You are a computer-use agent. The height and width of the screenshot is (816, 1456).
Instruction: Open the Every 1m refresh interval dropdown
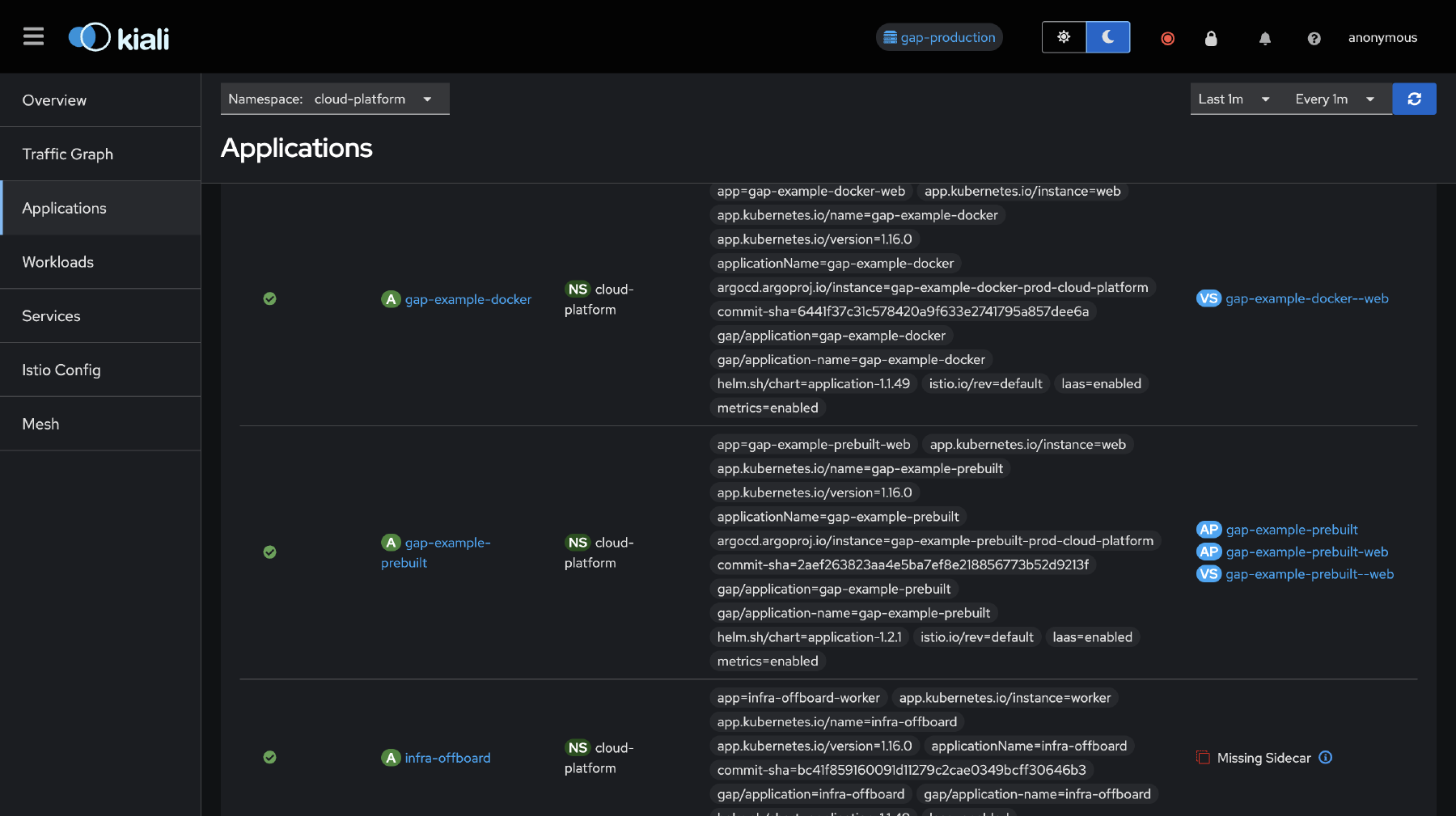click(1335, 99)
